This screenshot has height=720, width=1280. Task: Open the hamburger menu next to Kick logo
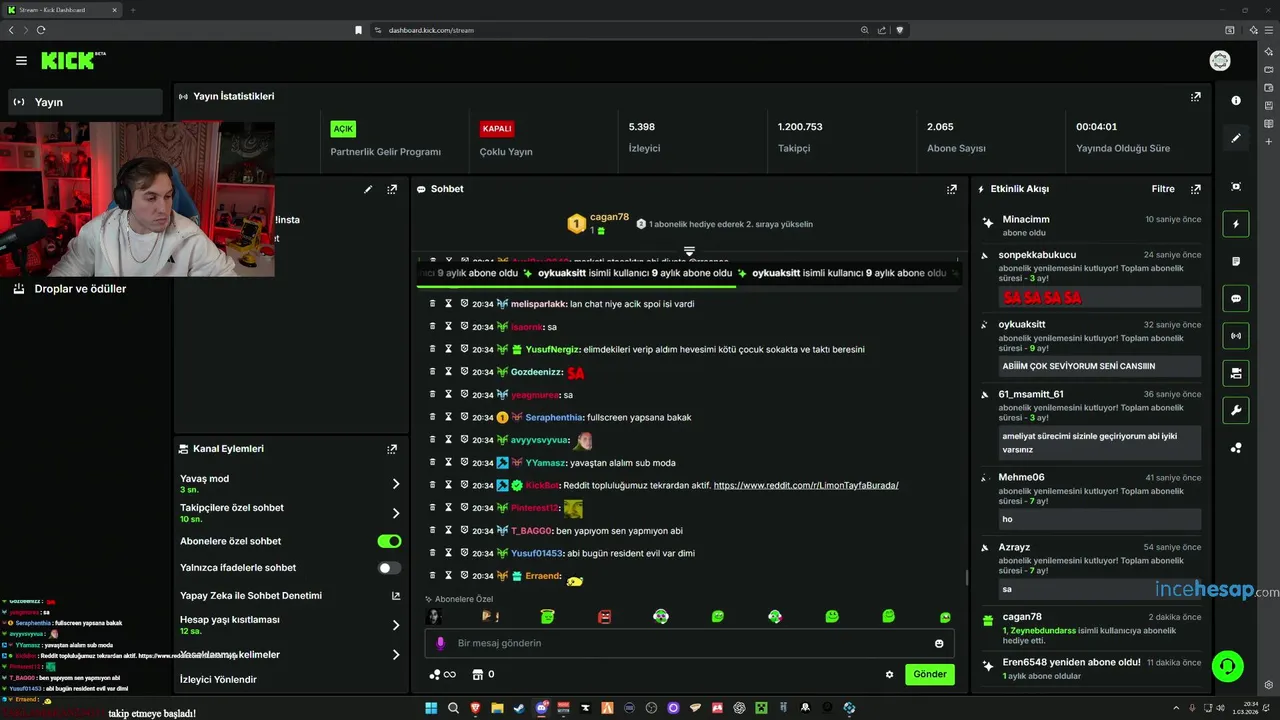click(x=21, y=61)
